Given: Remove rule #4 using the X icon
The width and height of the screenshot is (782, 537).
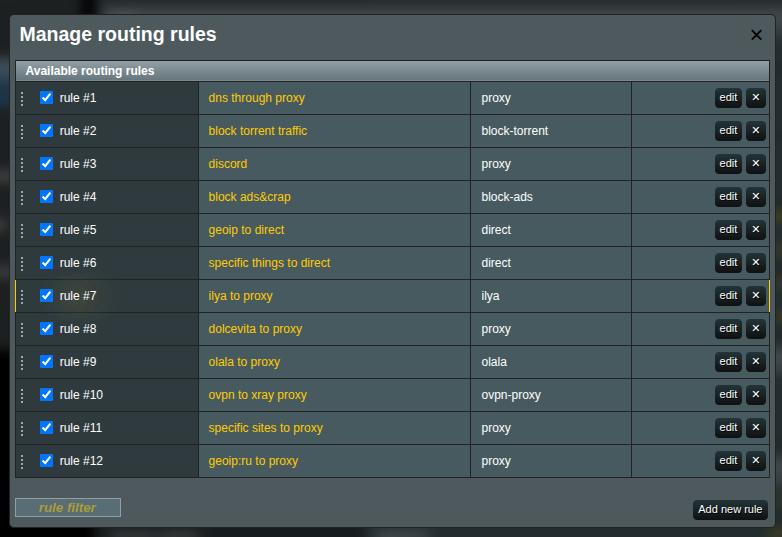Looking at the screenshot, I should (755, 197).
